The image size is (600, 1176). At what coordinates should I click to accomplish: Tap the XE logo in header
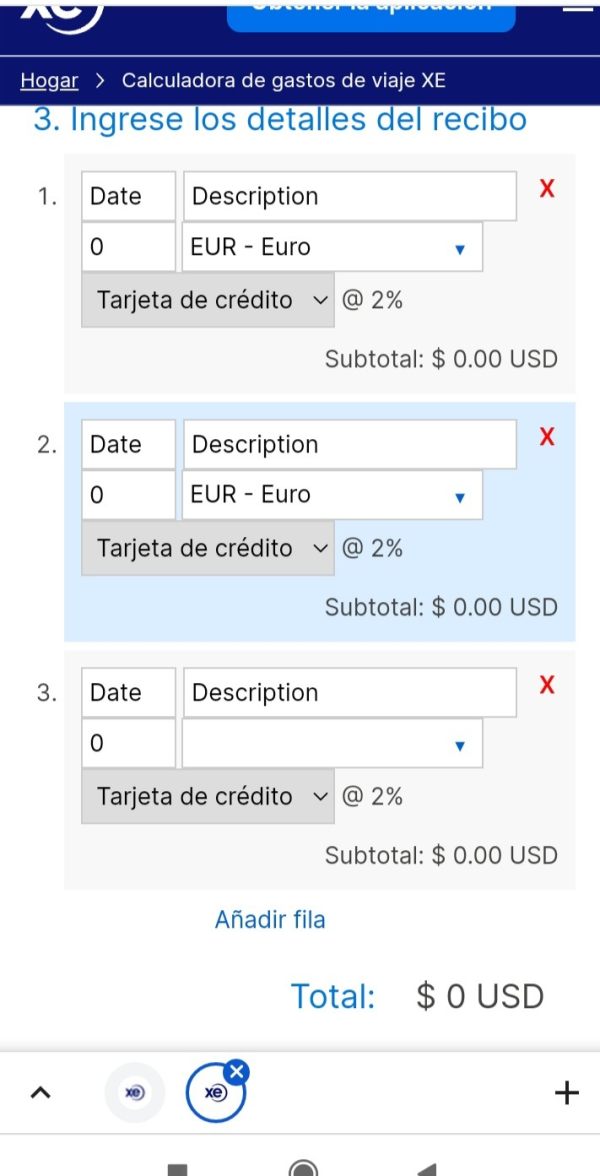(x=62, y=16)
